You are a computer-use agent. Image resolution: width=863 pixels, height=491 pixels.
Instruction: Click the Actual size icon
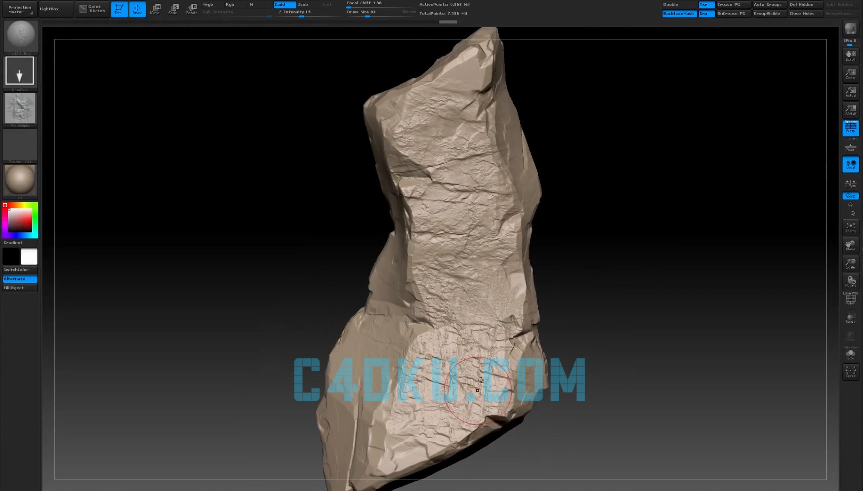[x=850, y=91]
